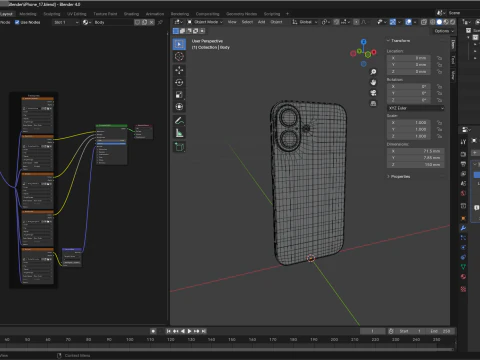480x360 pixels.
Task: Click the red X axis on navigation gizmo
Action: (x=374, y=52)
